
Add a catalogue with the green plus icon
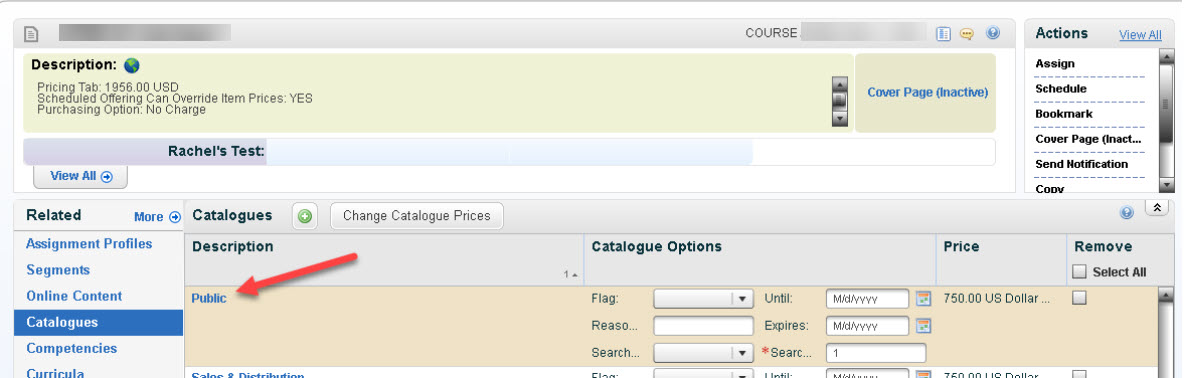point(305,216)
